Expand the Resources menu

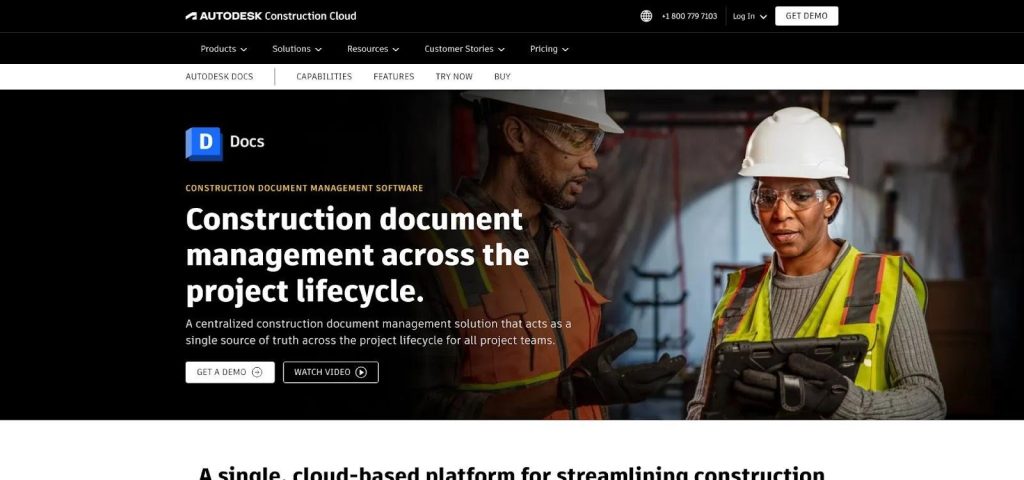pos(373,49)
